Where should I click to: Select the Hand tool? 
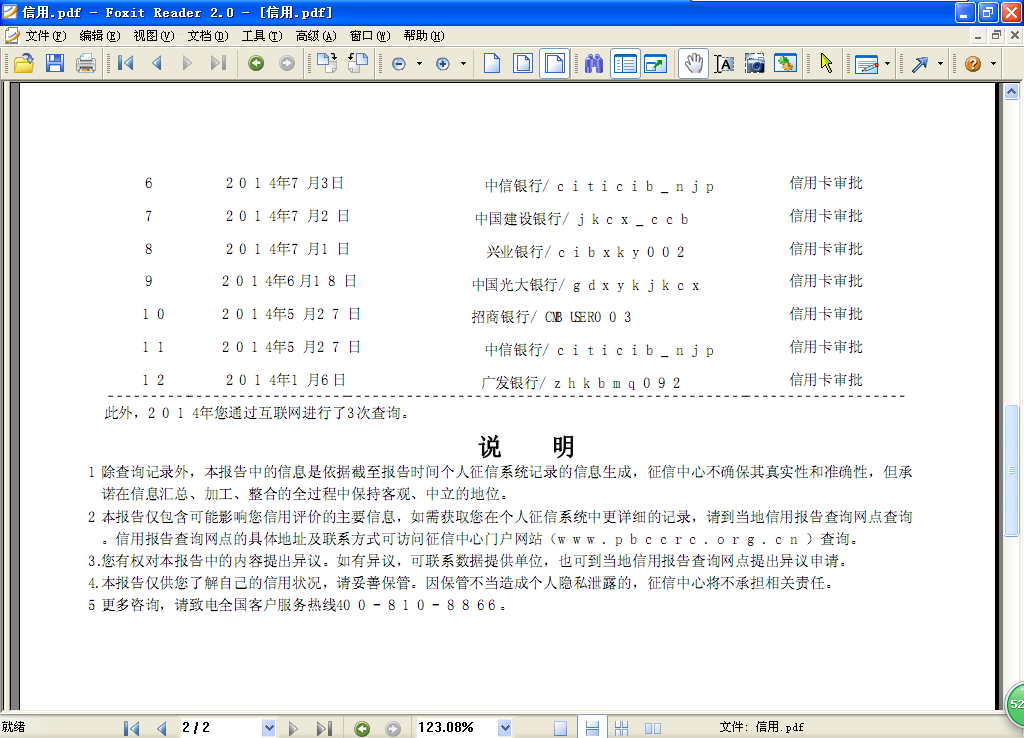[693, 63]
